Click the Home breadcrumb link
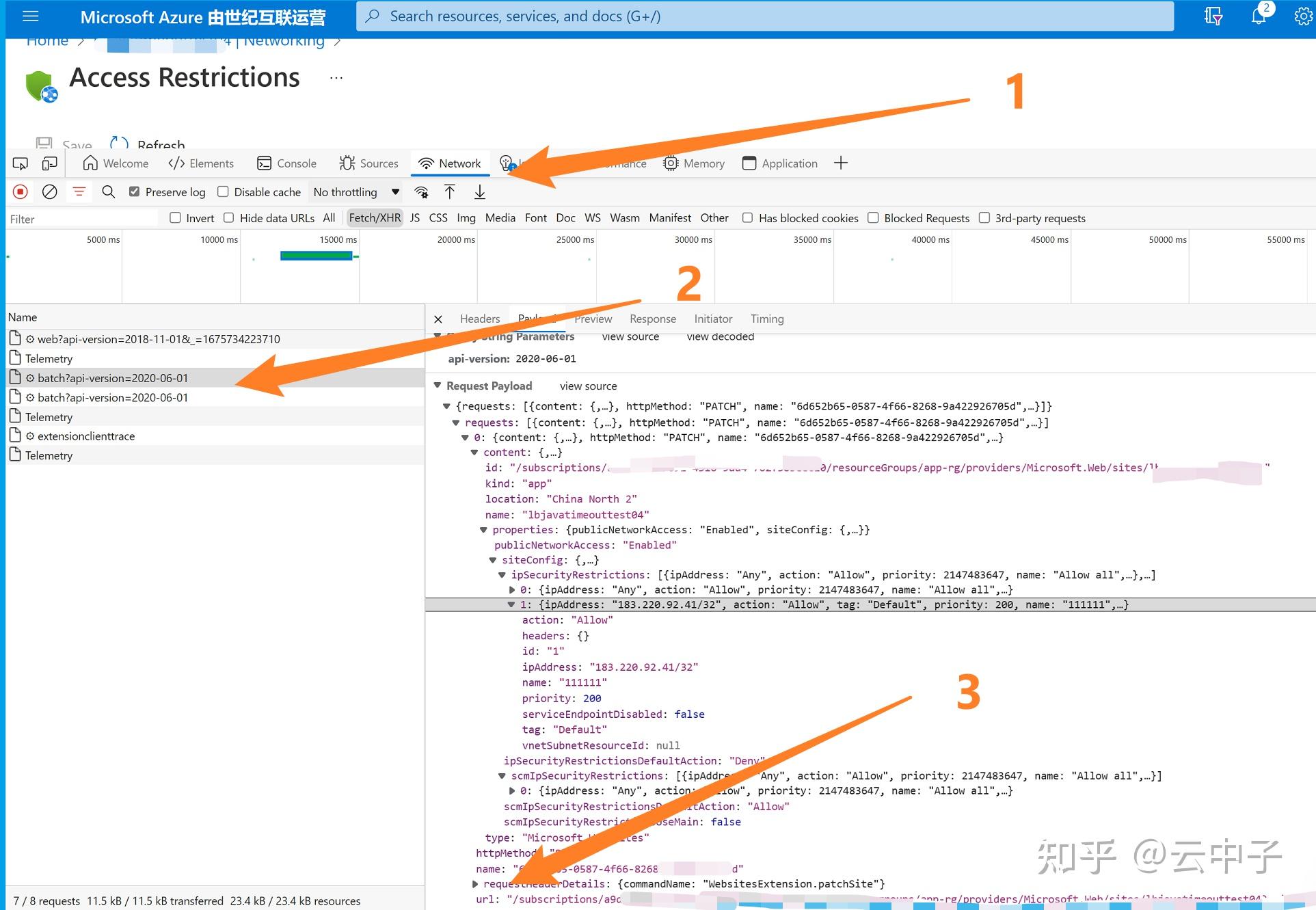Viewport: 1316px width, 910px height. tap(46, 40)
